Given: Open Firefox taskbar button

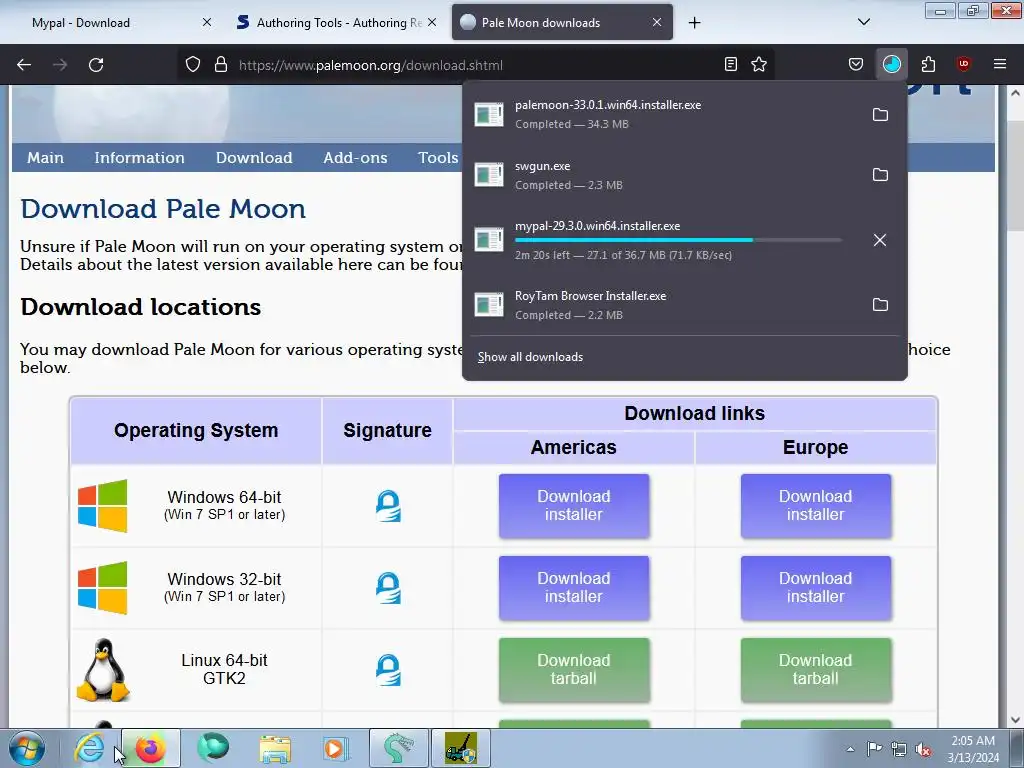Looking at the screenshot, I should click(150, 748).
